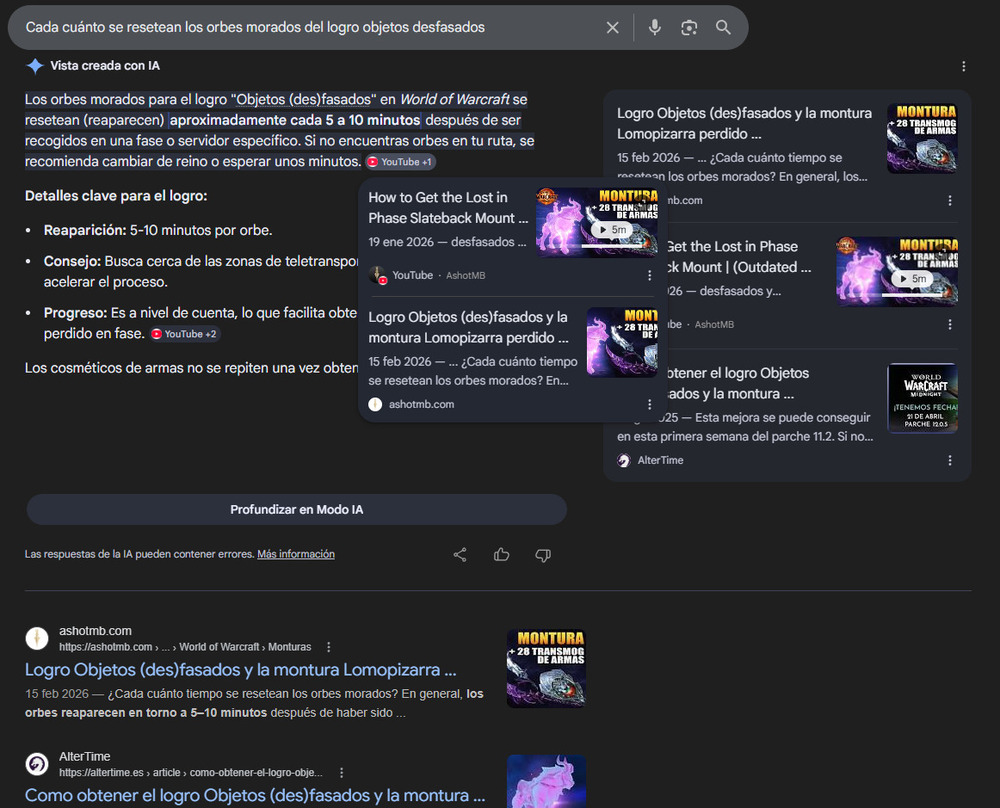The image size is (1000, 808).
Task: Open the YouTube +1 source chip
Action: click(x=400, y=162)
